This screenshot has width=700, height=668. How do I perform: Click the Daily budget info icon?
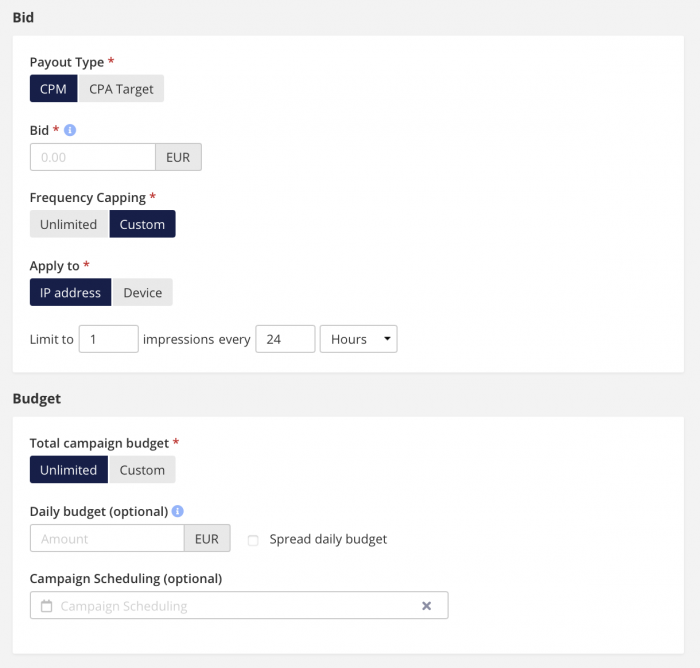[177, 511]
